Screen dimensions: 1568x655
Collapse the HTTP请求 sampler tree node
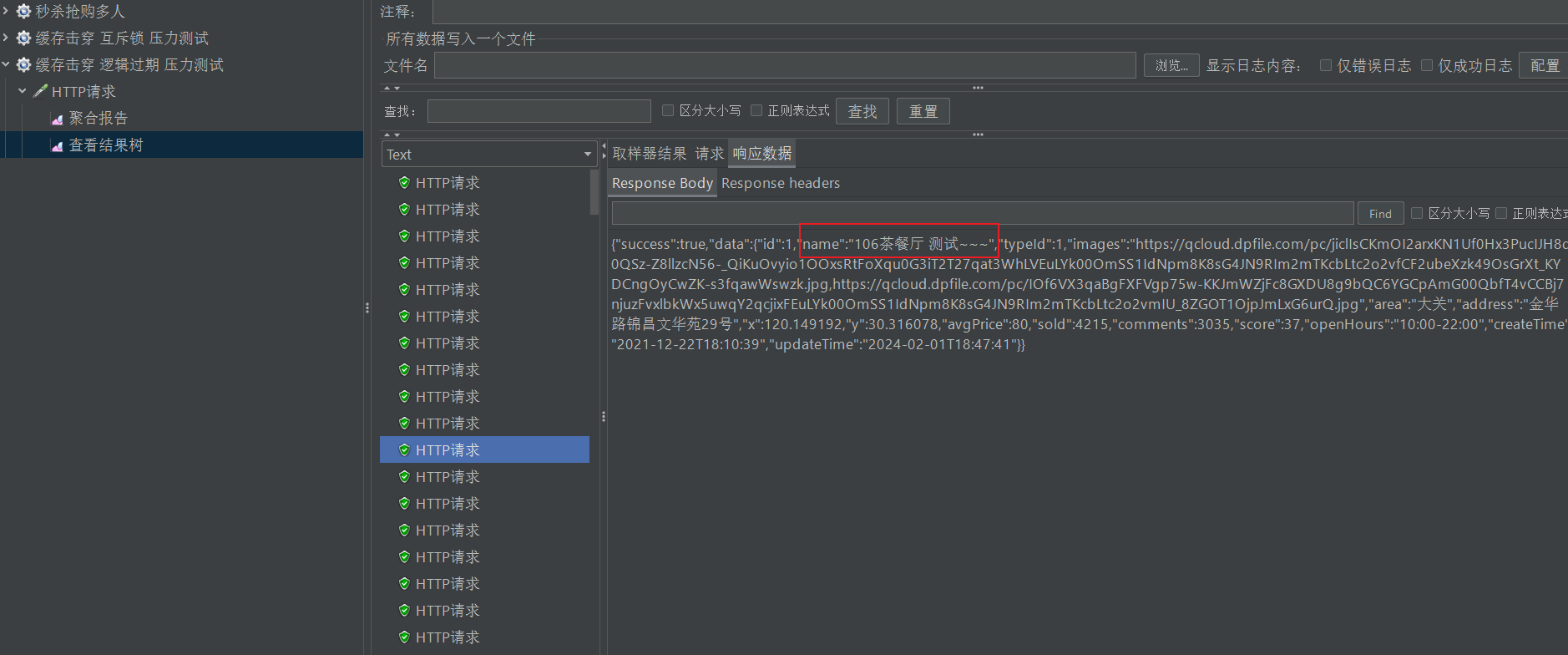coord(23,91)
